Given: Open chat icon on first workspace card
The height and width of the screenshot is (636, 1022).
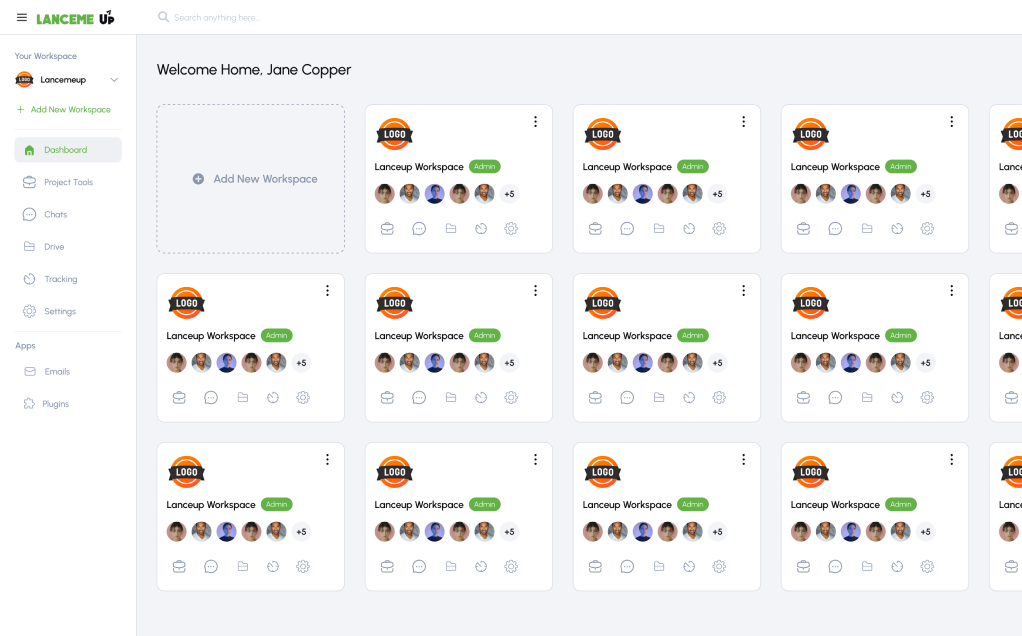Looking at the screenshot, I should (x=419, y=229).
